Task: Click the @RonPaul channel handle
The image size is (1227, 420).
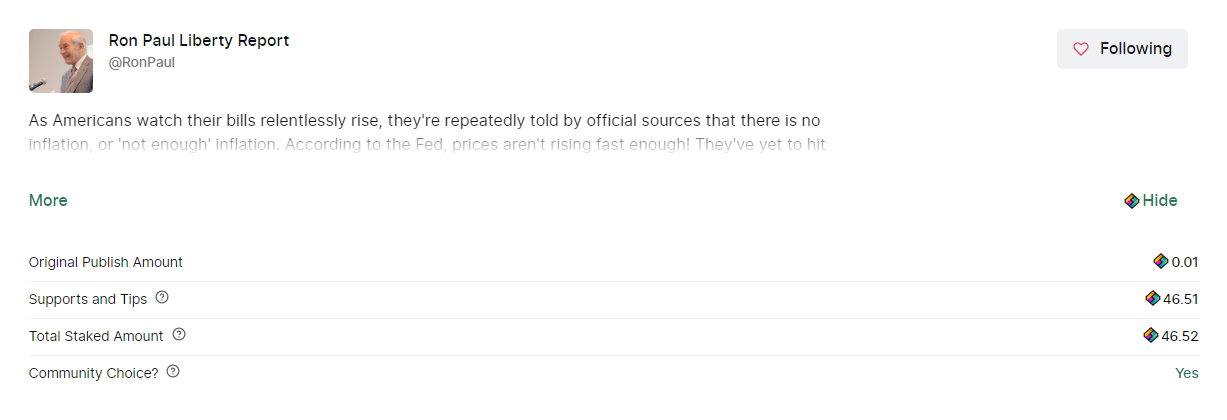Action: (x=142, y=62)
